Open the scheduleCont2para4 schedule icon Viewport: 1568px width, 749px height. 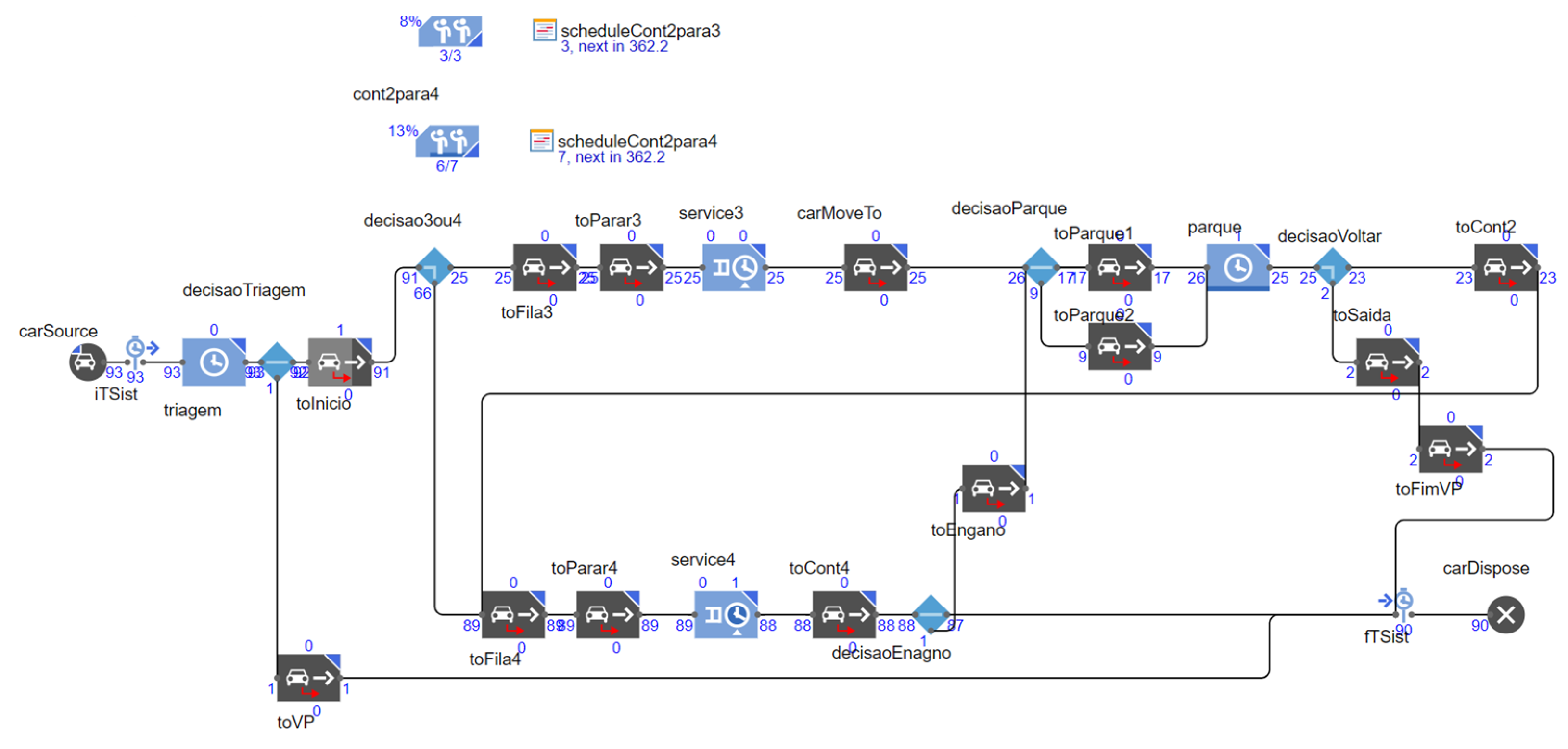point(541,141)
